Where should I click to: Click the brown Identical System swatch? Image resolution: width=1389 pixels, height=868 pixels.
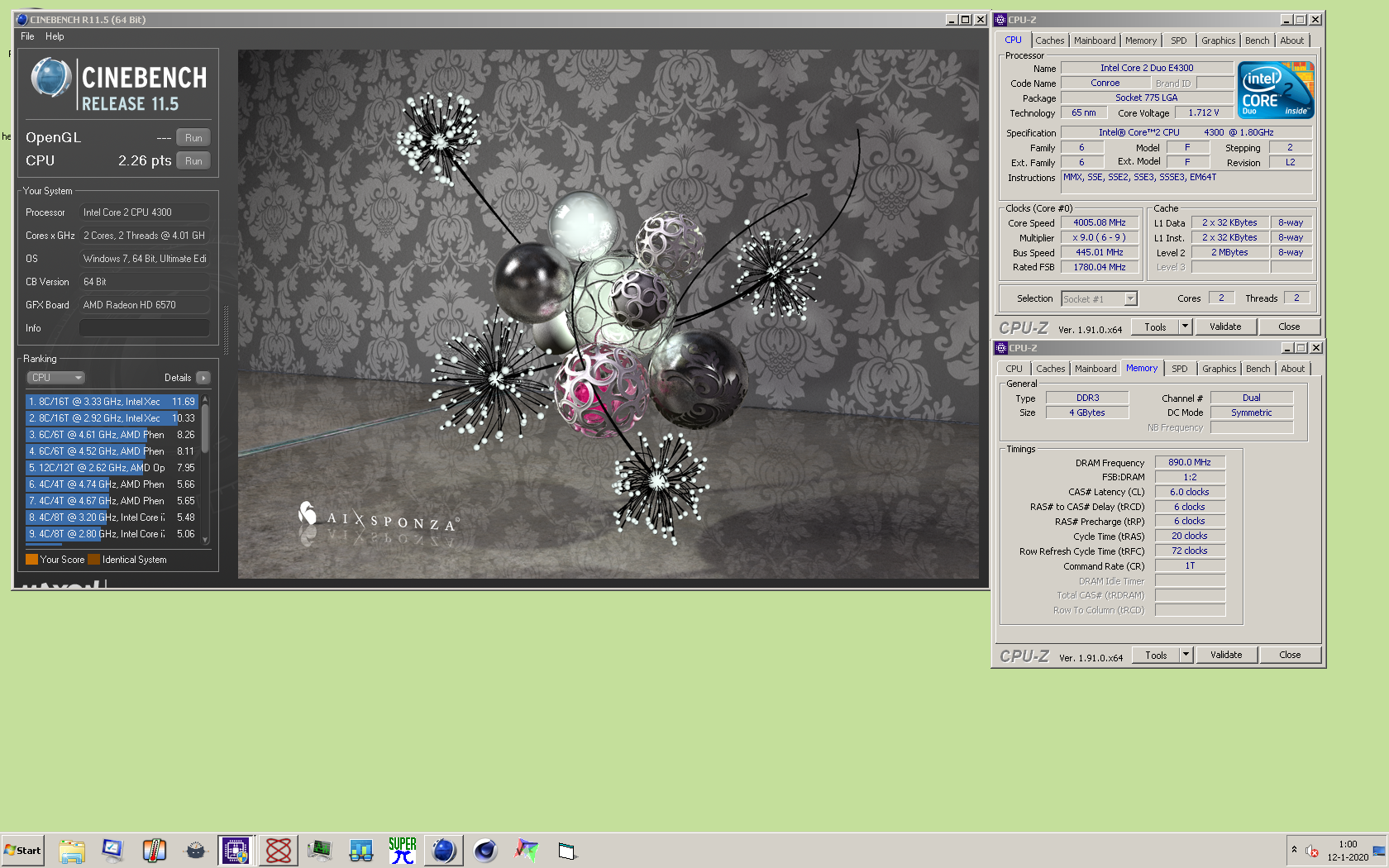point(93,560)
